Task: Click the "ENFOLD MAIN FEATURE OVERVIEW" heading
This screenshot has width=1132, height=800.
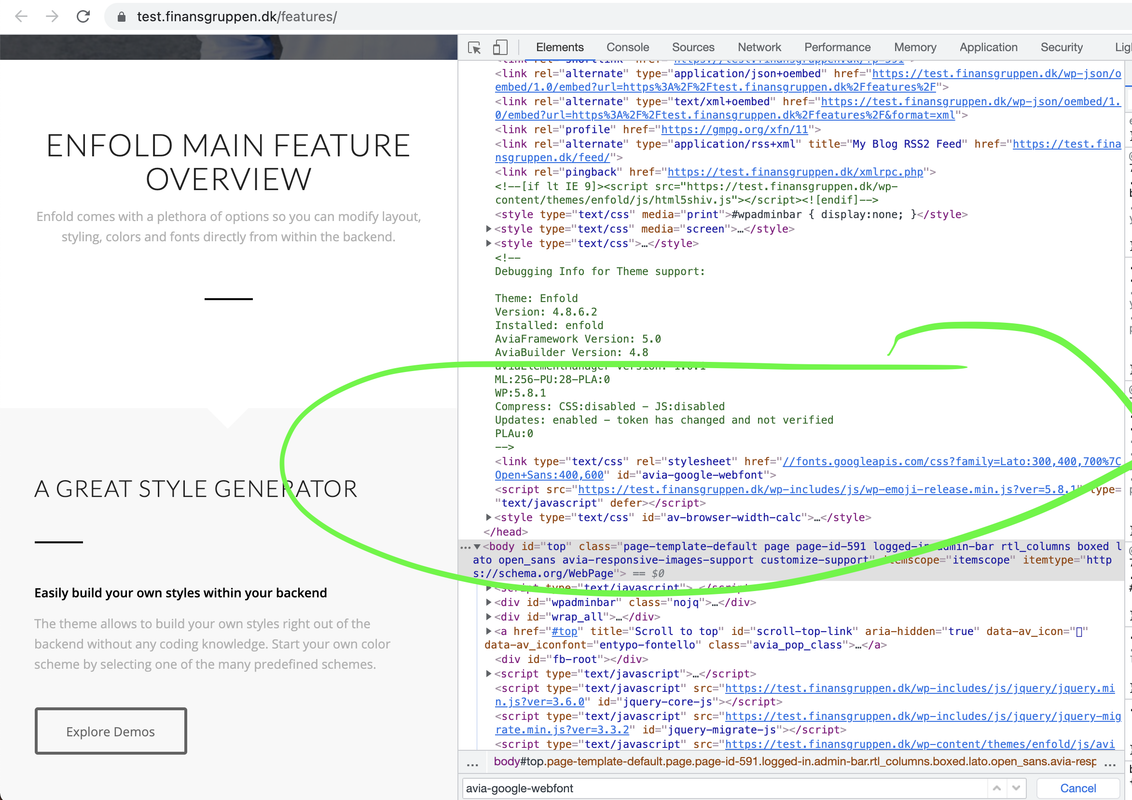Action: pyautogui.click(x=228, y=162)
